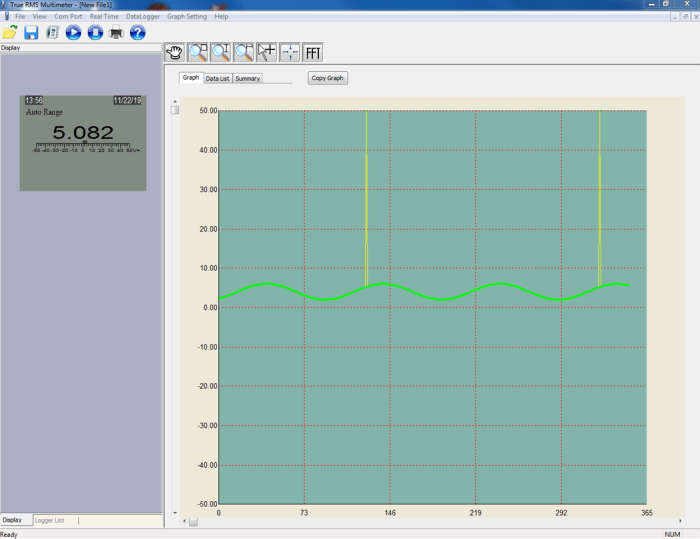Minimize the inner document window
The image size is (700, 539).
675,17
